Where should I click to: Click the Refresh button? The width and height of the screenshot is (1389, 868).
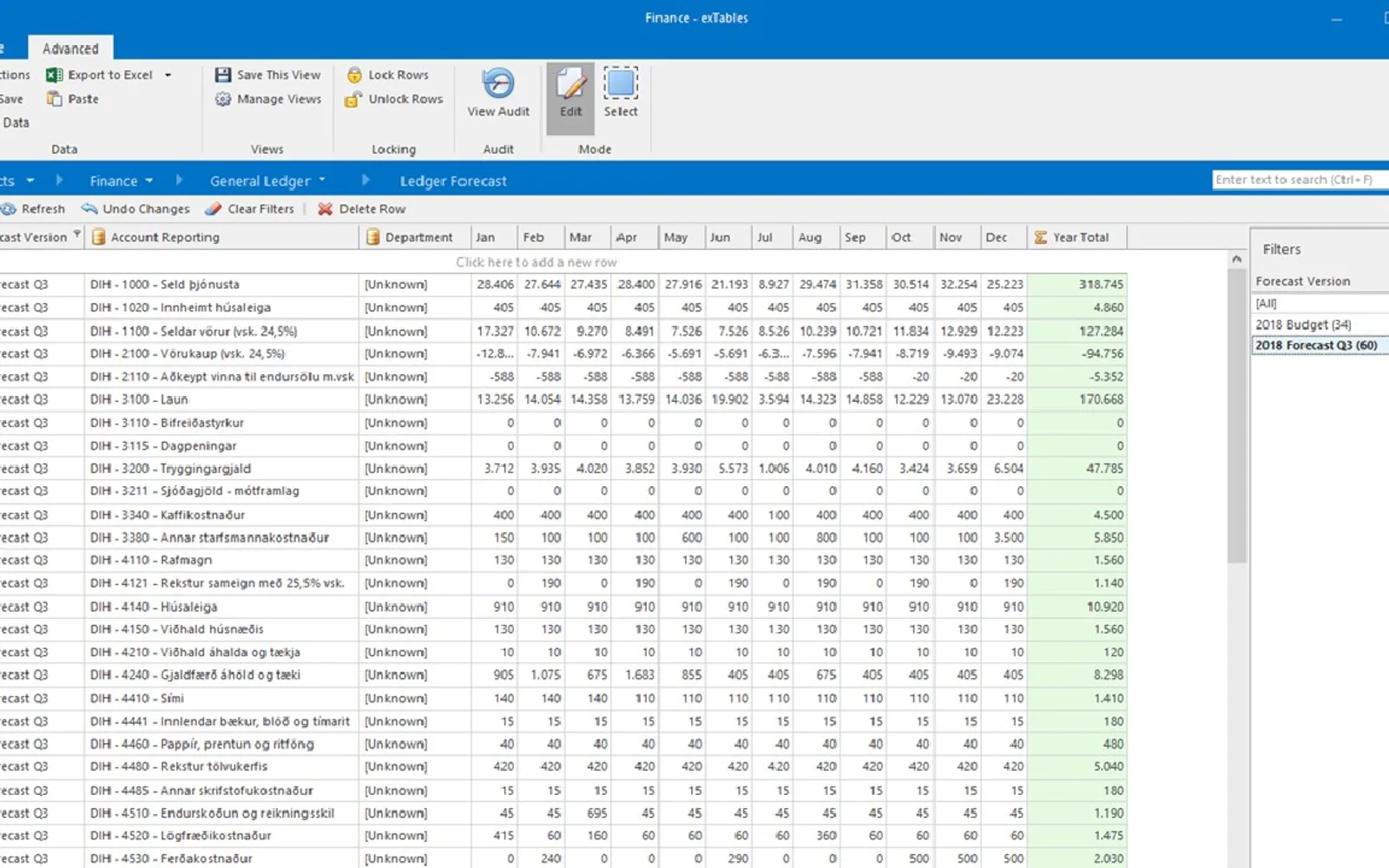click(33, 209)
